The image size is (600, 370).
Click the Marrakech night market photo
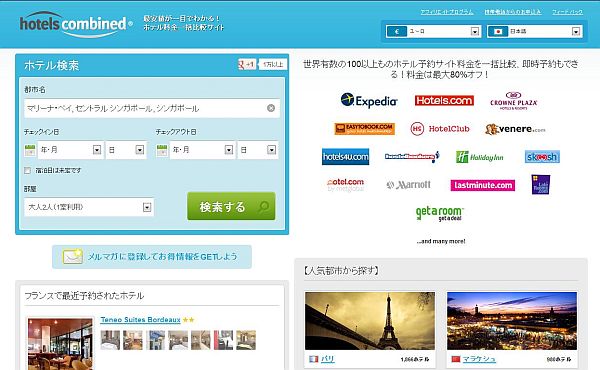[x=512, y=321]
